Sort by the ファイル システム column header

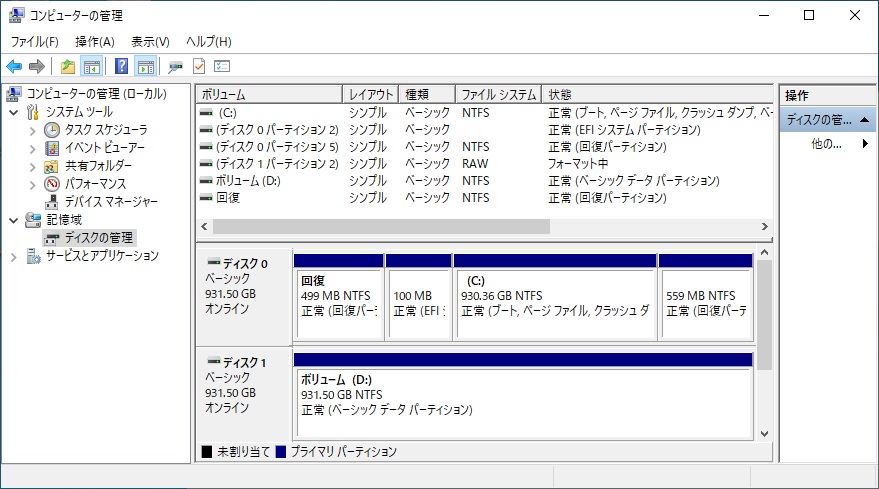(499, 94)
